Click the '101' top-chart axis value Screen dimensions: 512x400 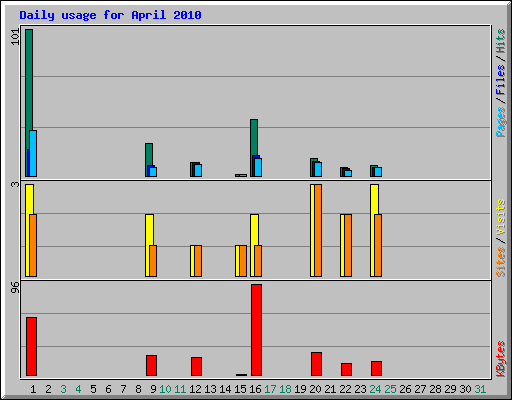[x=15, y=37]
